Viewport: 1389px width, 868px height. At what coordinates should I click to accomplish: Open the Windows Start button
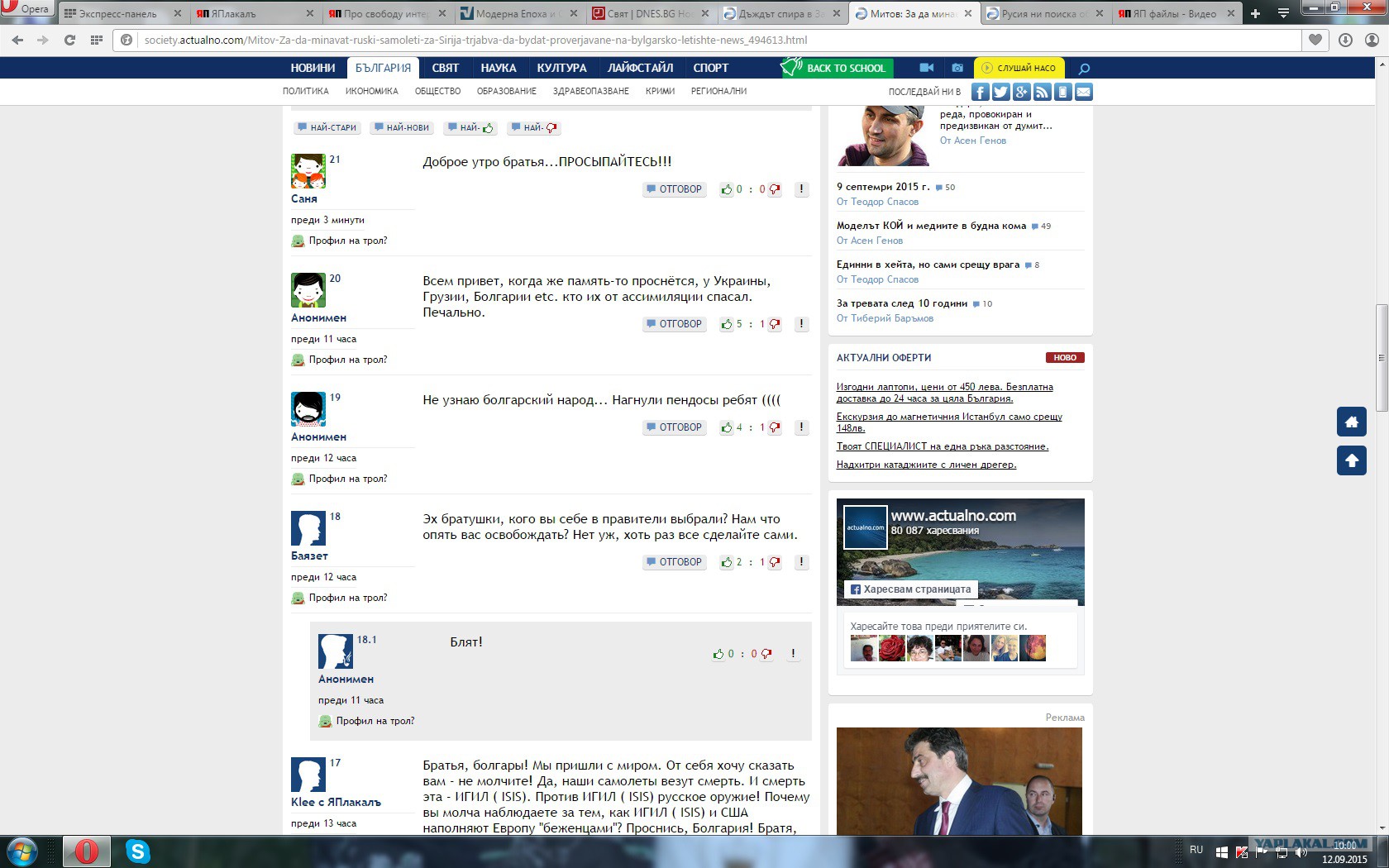(21, 851)
